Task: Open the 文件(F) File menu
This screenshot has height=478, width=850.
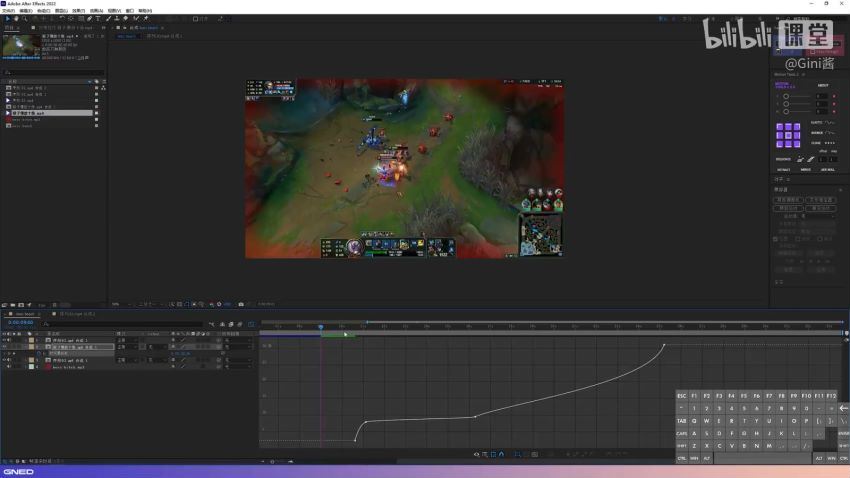Action: point(9,11)
